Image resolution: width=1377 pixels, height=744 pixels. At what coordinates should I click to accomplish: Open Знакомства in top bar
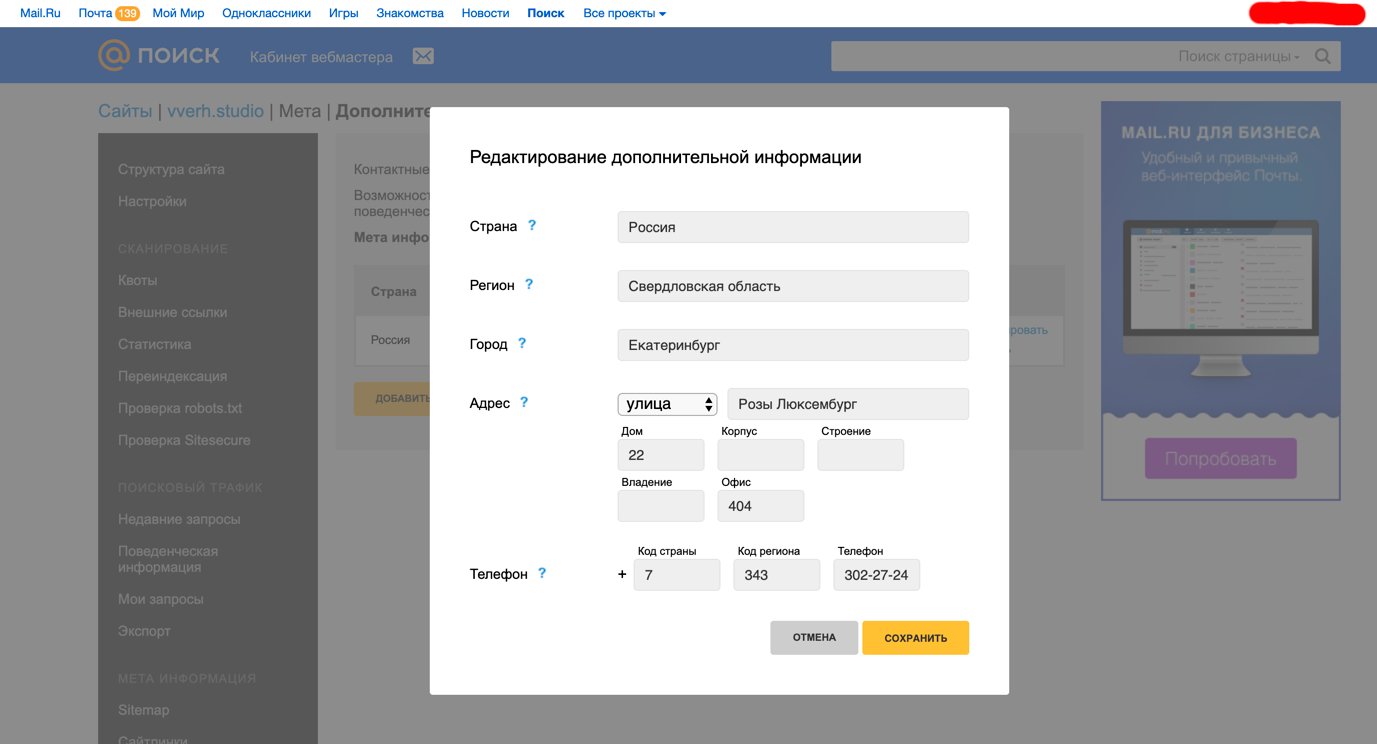410,13
